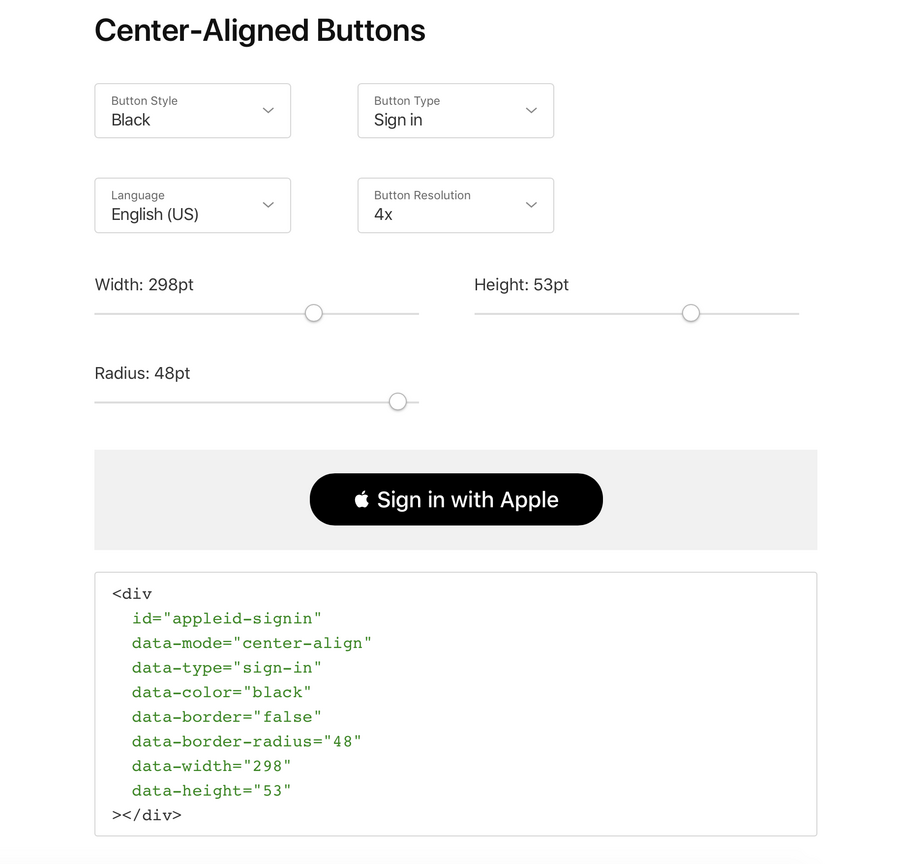The image size is (900, 864).
Task: Click the gray button preview area
Action: tap(456, 500)
